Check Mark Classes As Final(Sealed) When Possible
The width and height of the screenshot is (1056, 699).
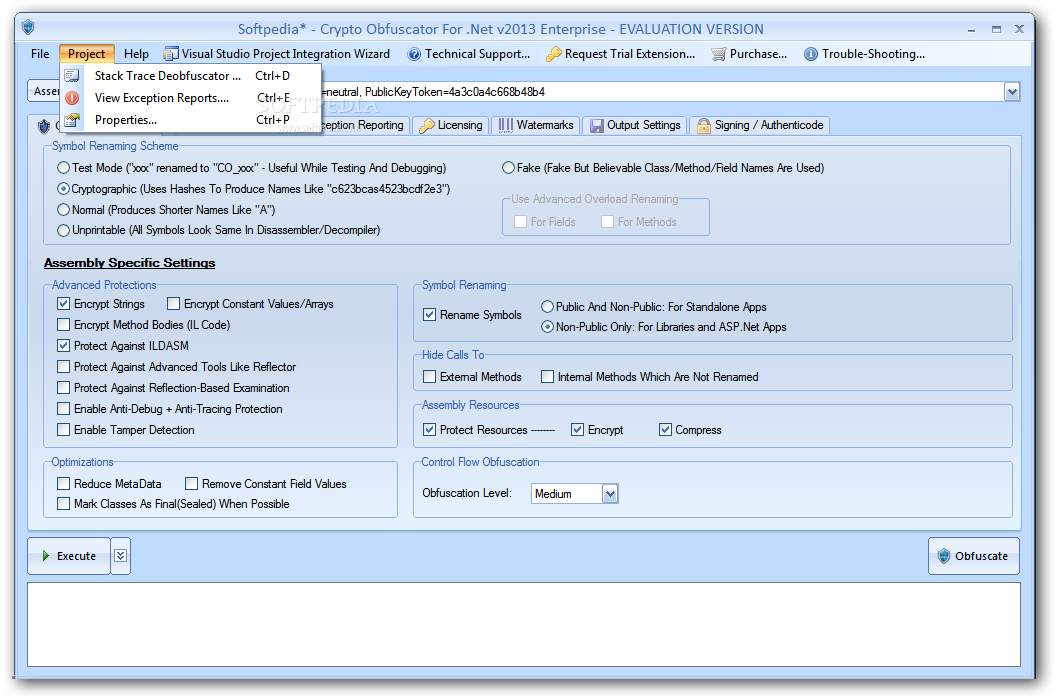(63, 504)
